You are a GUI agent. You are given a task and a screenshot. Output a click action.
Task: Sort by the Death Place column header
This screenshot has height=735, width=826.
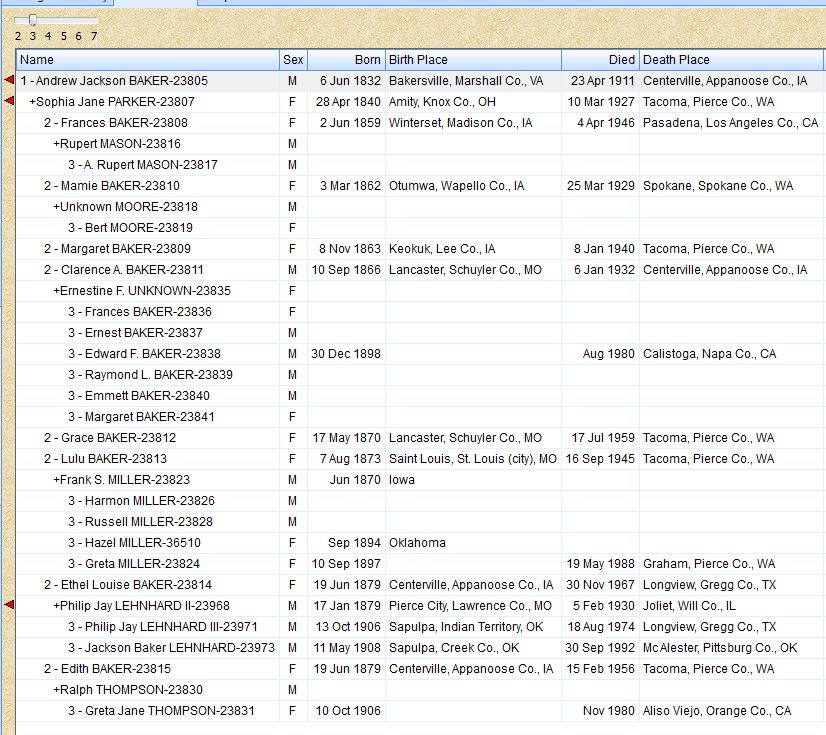731,60
